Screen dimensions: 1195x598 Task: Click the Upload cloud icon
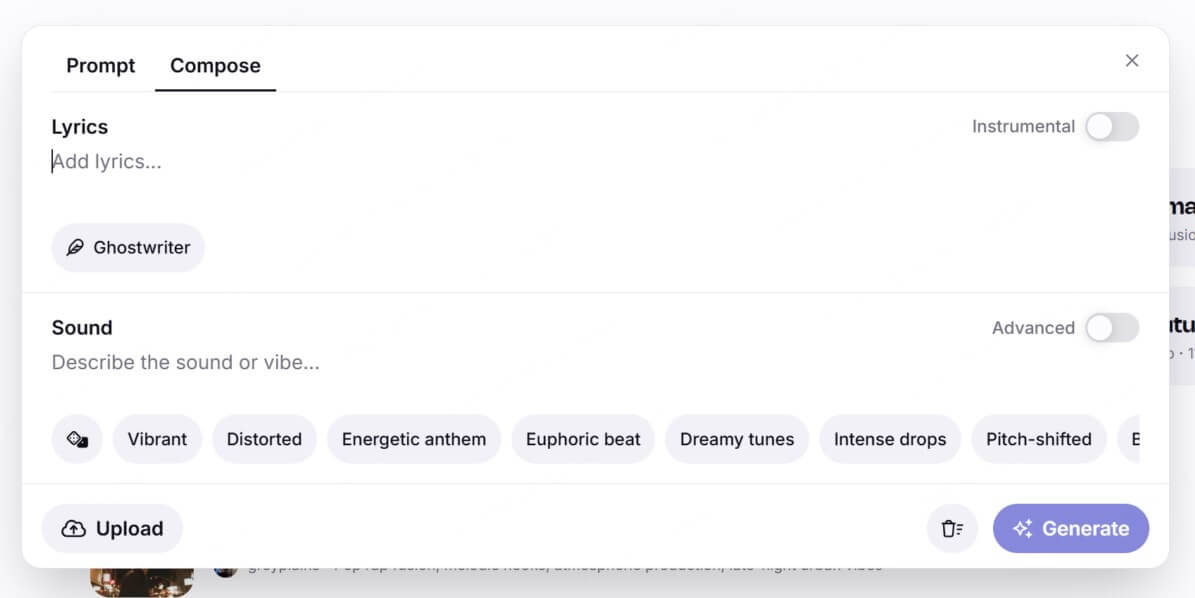(73, 529)
